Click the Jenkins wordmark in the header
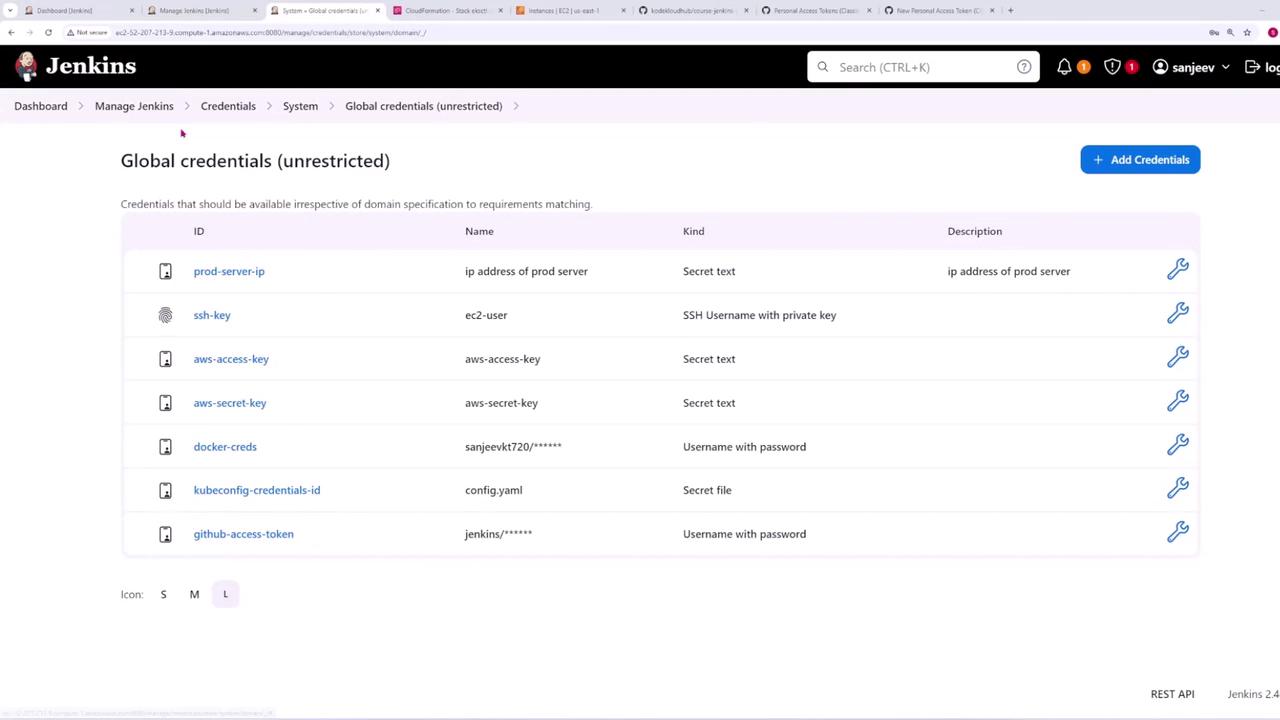Viewport: 1280px width, 720px height. click(x=91, y=66)
